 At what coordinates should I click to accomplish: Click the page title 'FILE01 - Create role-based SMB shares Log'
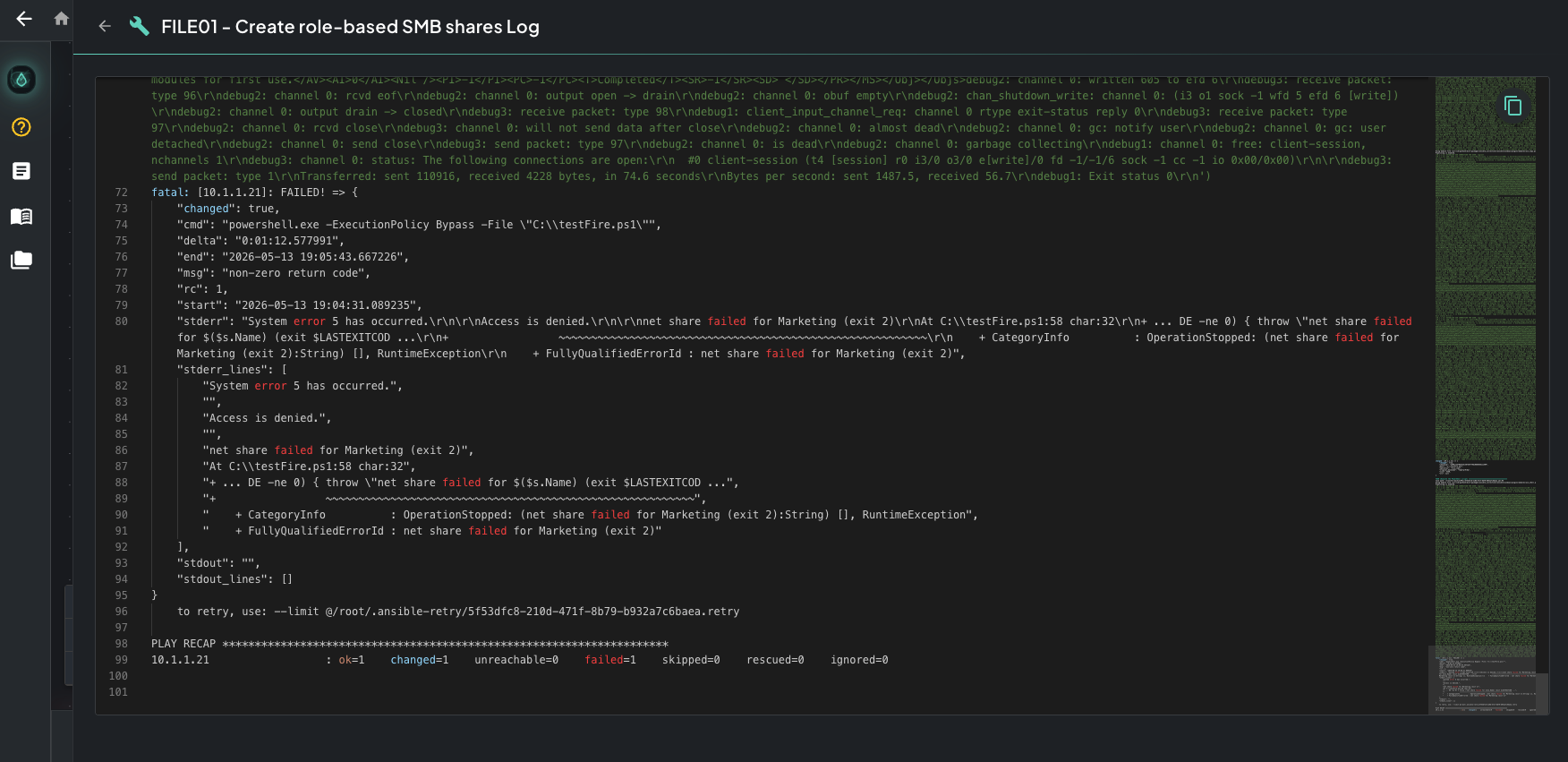click(350, 27)
